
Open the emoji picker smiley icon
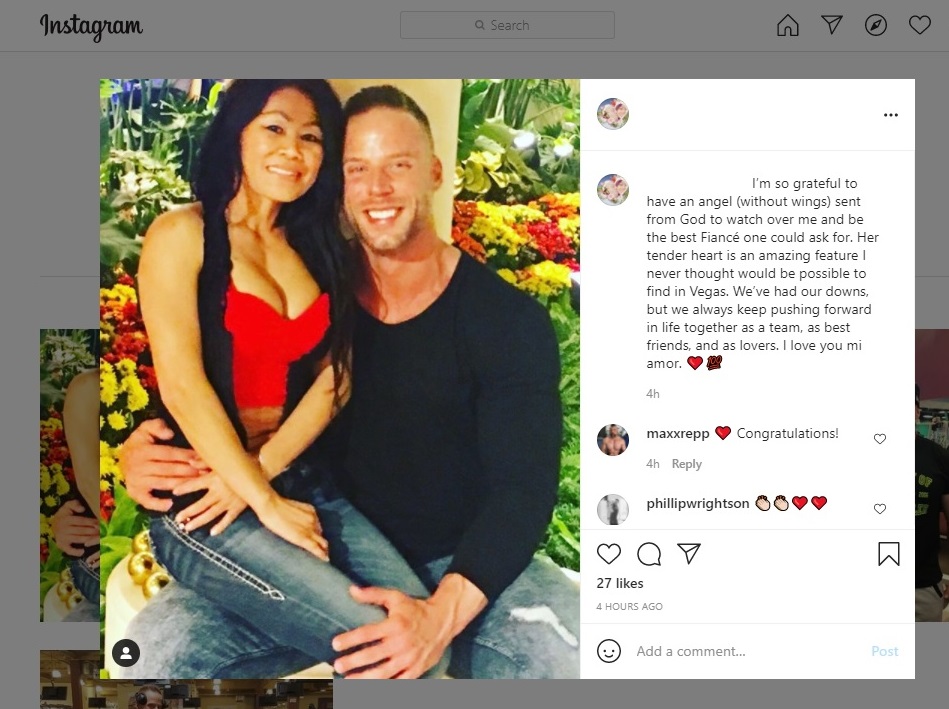(x=608, y=651)
